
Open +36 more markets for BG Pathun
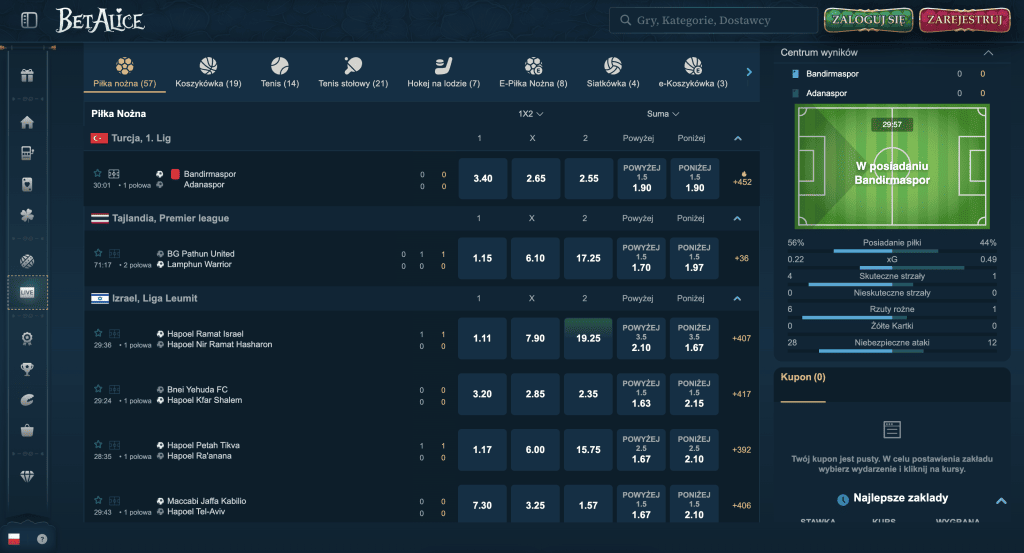[741, 259]
